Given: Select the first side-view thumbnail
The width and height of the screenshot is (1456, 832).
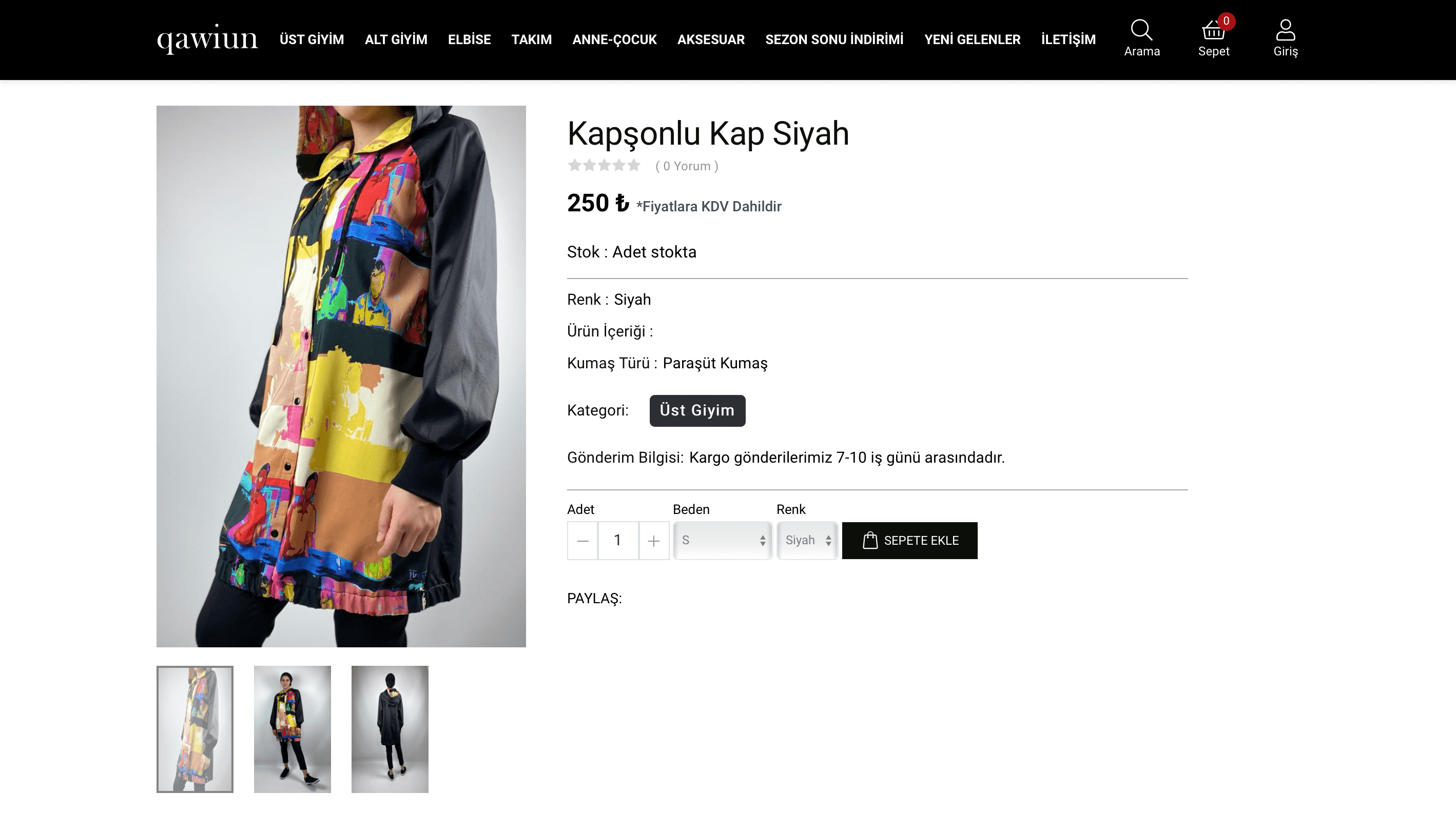Looking at the screenshot, I should [195, 728].
